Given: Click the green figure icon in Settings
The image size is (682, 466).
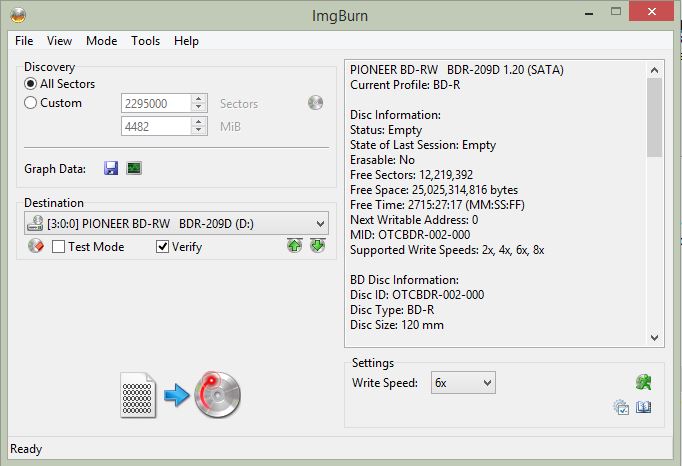Looking at the screenshot, I should pos(643,382).
